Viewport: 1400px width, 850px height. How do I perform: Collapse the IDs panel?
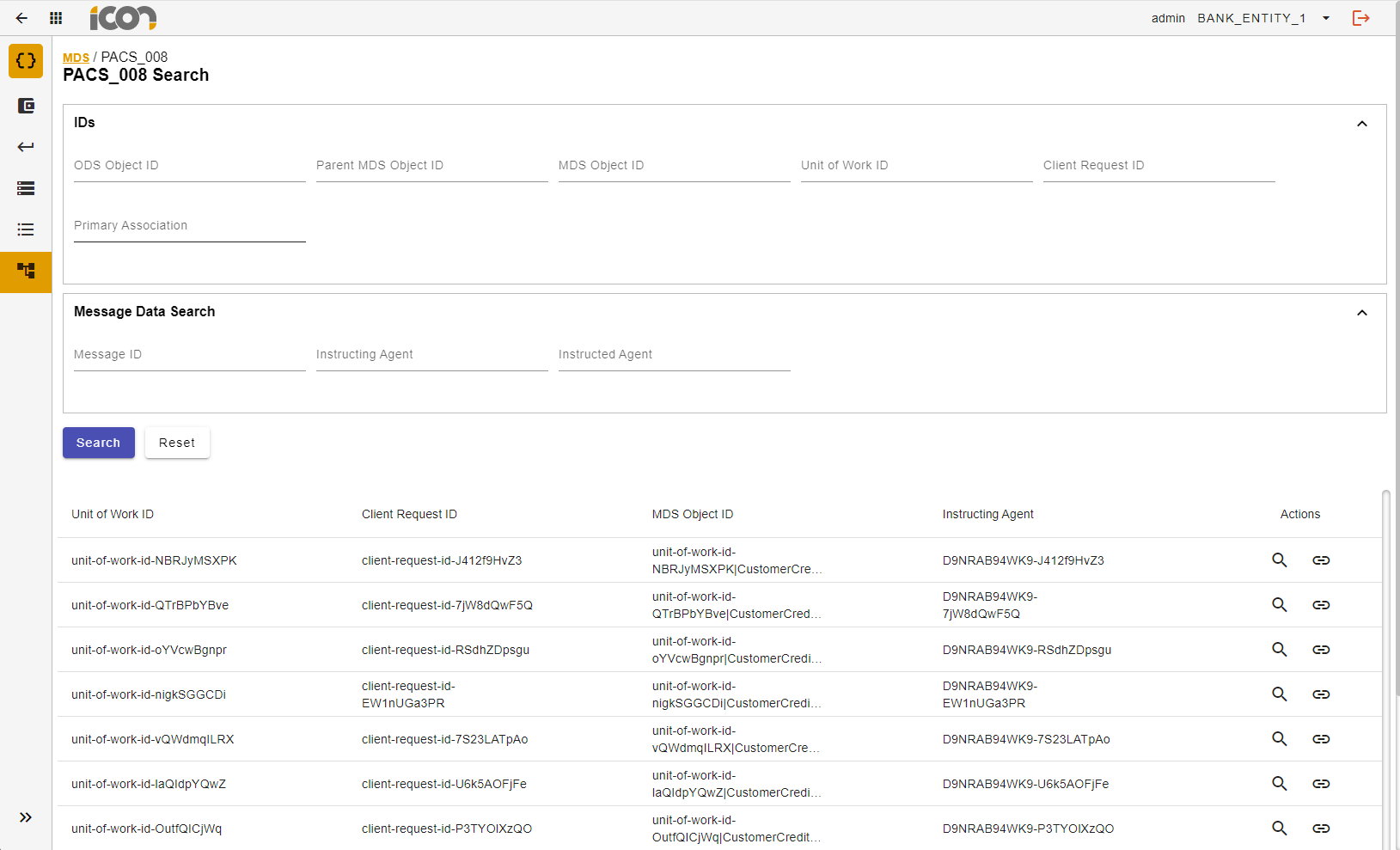[x=1361, y=124]
